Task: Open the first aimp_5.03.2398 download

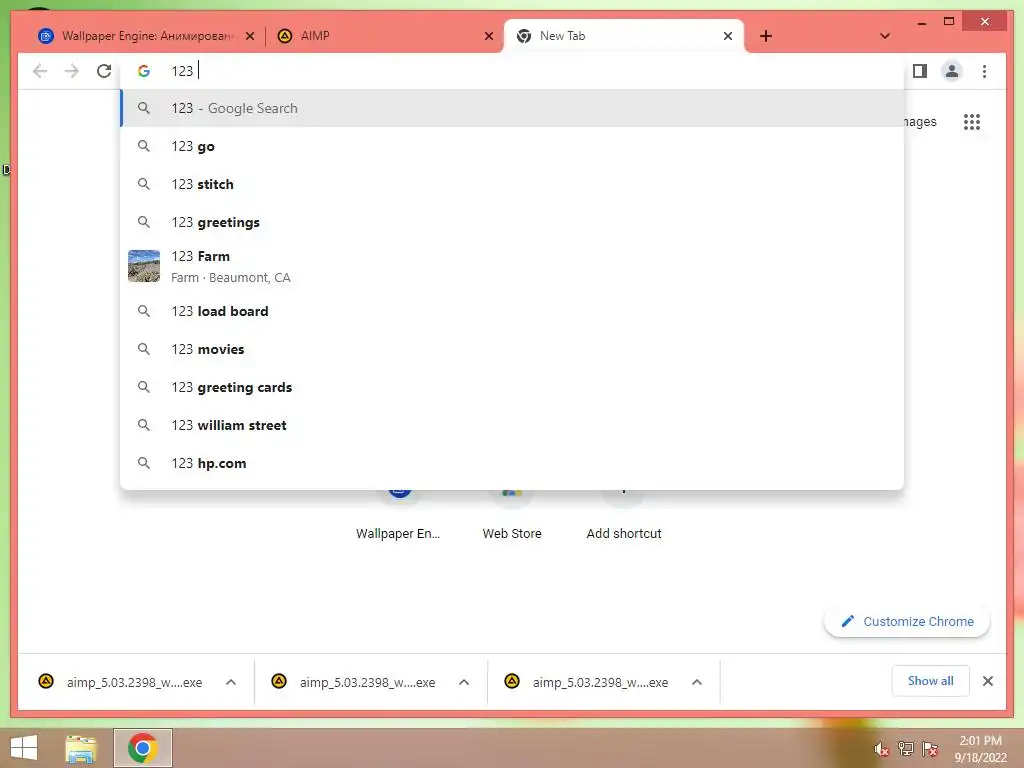Action: (x=121, y=682)
